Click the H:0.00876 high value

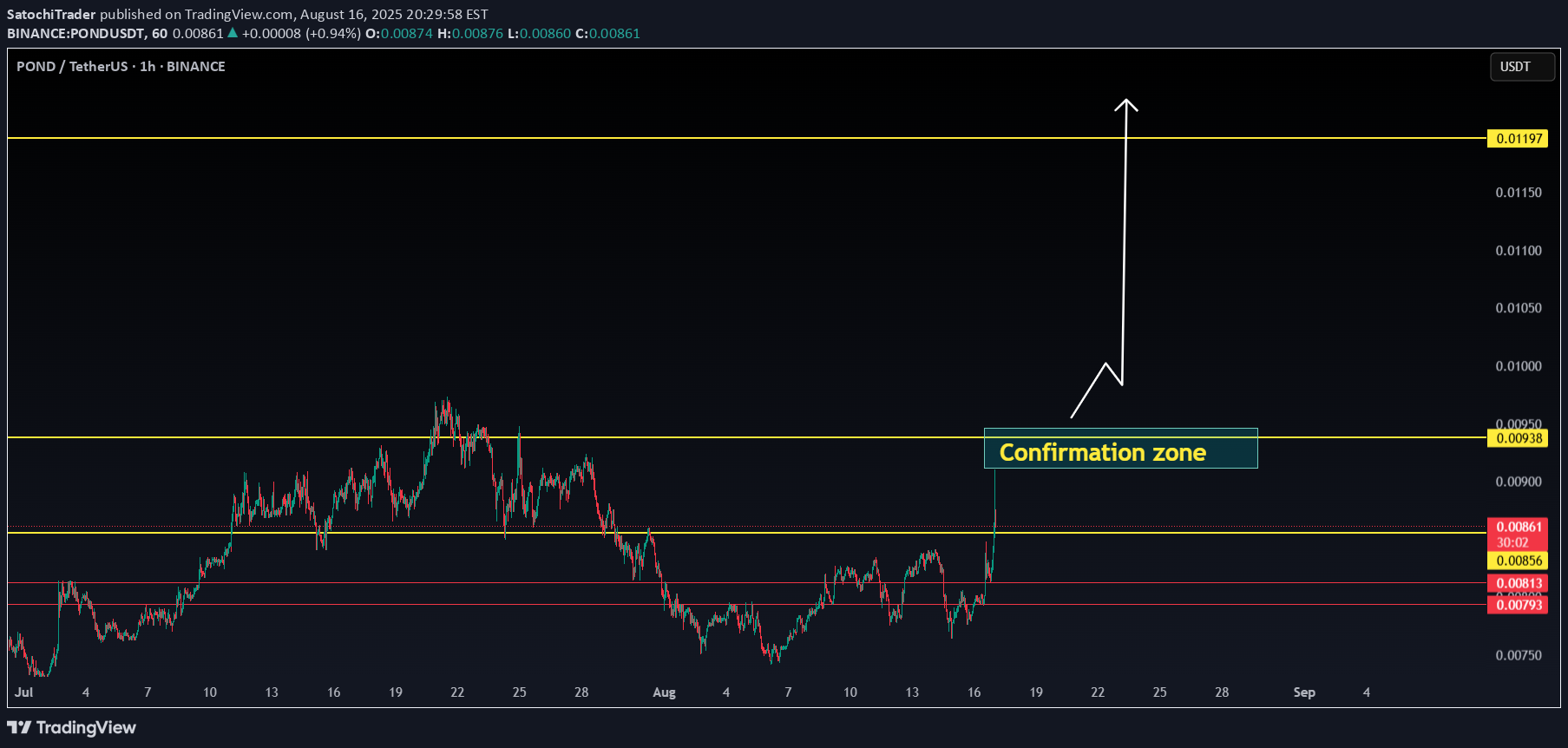pyautogui.click(x=470, y=34)
